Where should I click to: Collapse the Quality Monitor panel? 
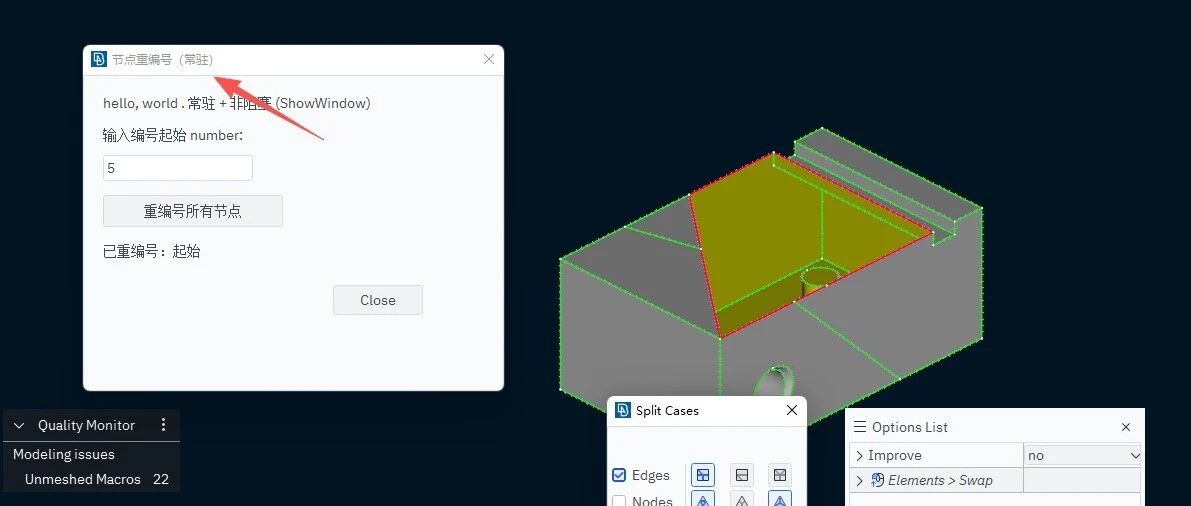point(20,425)
